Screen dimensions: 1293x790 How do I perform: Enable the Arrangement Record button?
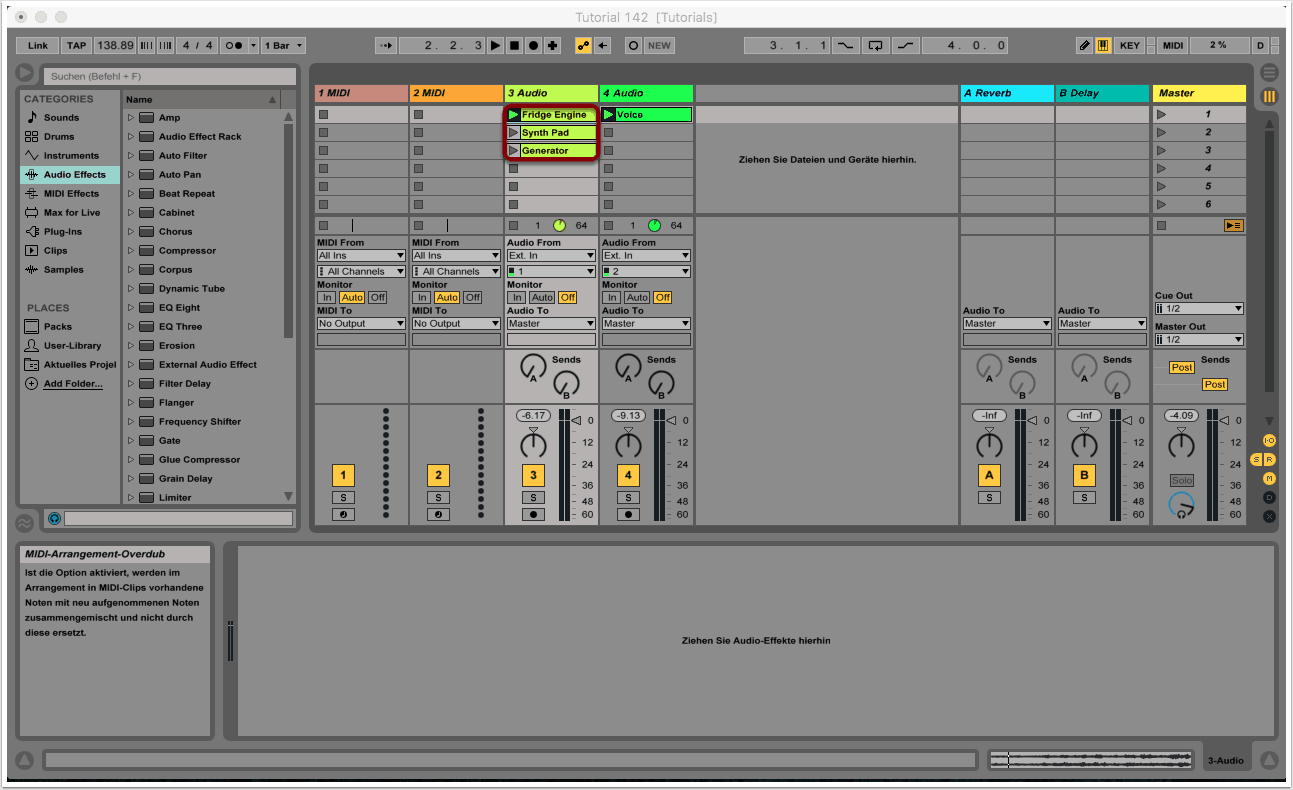click(x=532, y=45)
